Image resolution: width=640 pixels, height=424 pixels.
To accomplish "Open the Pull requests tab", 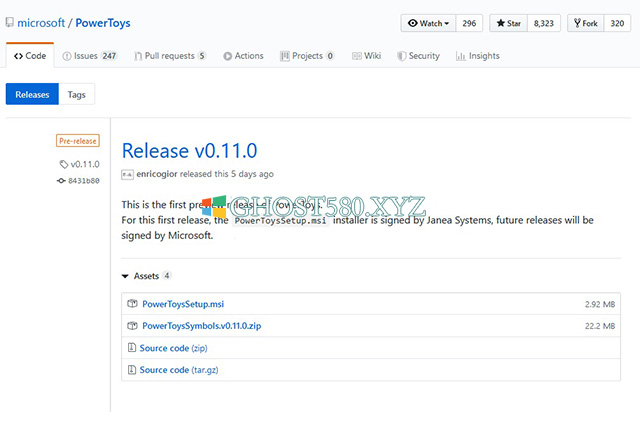I will (170, 55).
